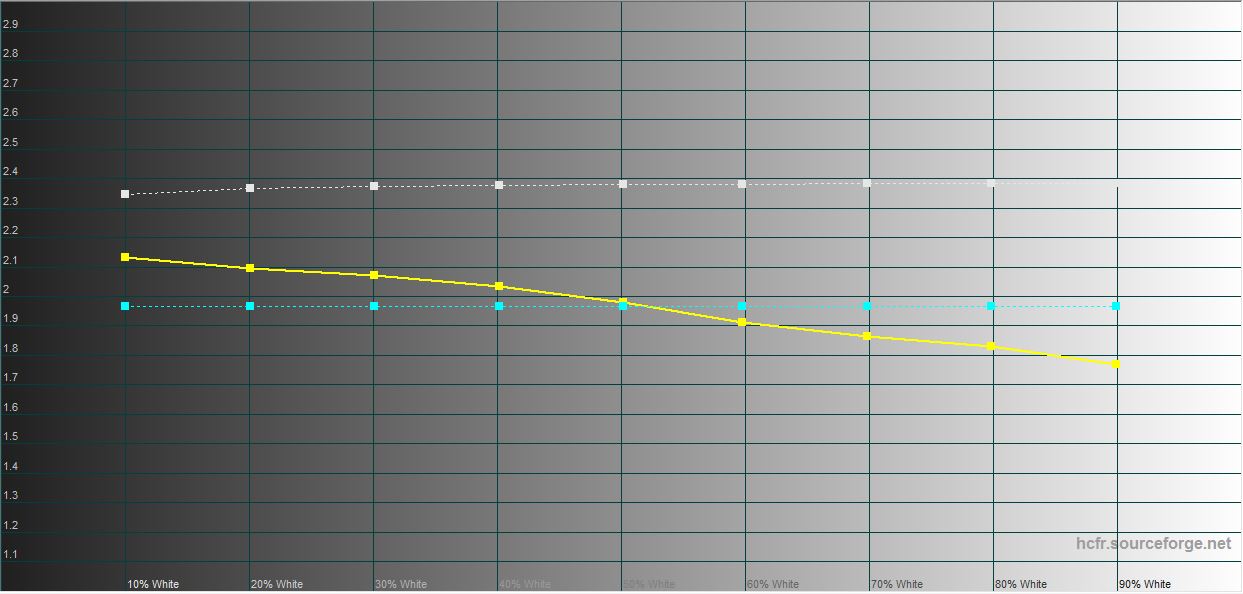Click the cyan reference point at 10% White
Screen dimensions: 1243x594
tap(125, 306)
